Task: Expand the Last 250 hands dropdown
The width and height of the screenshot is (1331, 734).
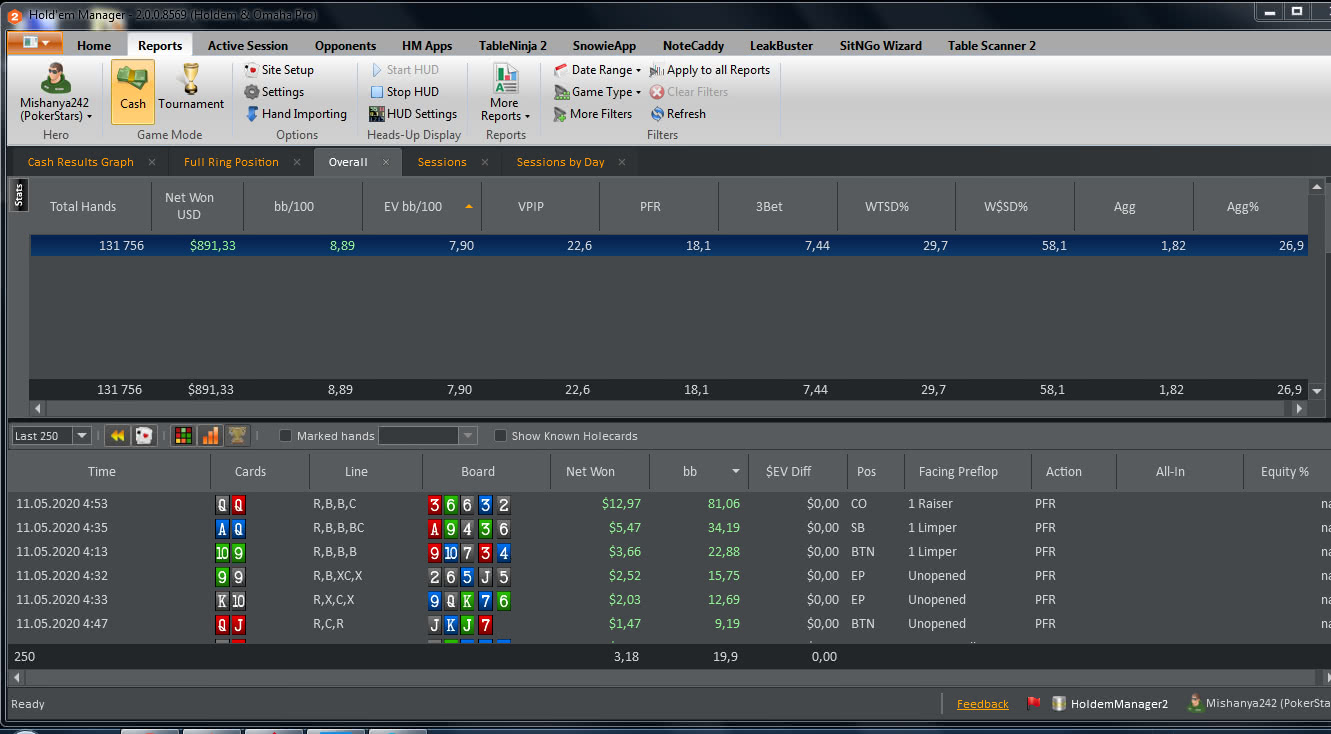Action: 81,436
